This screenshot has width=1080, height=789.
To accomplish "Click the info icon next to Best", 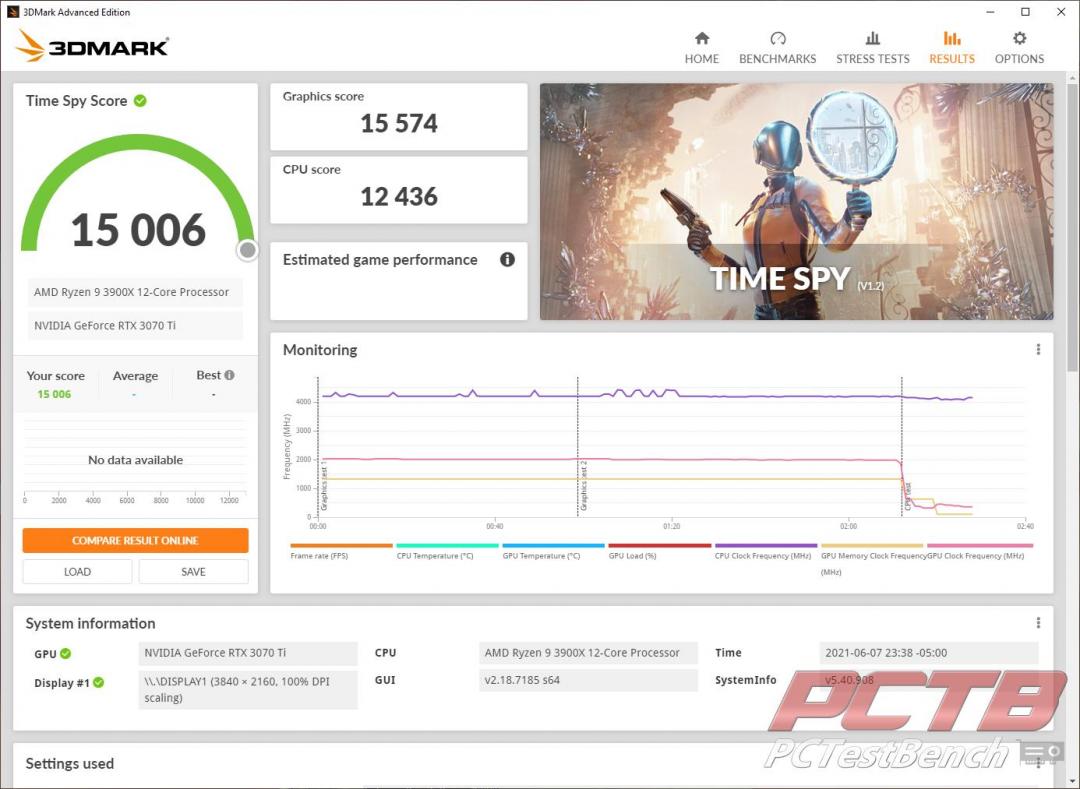I will click(x=229, y=375).
